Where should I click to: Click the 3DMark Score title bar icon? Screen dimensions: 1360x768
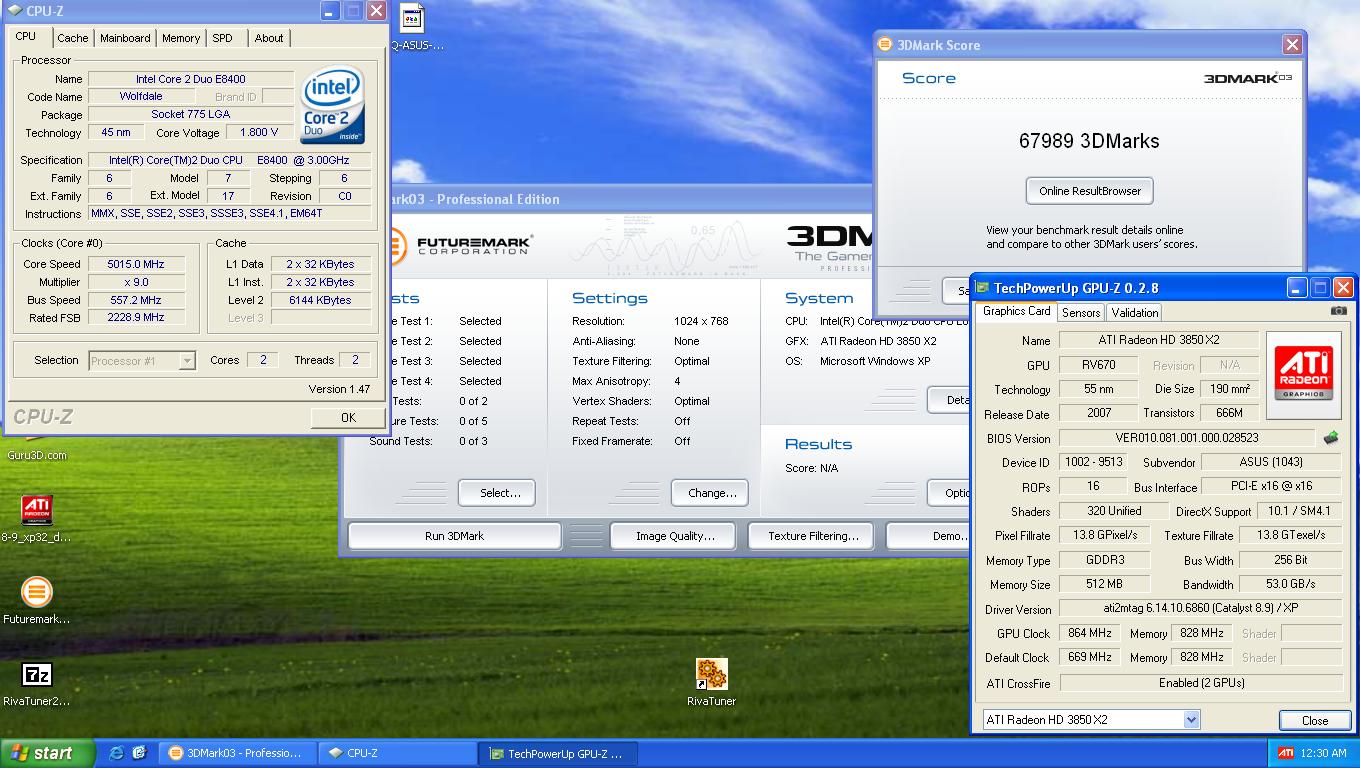click(x=885, y=45)
